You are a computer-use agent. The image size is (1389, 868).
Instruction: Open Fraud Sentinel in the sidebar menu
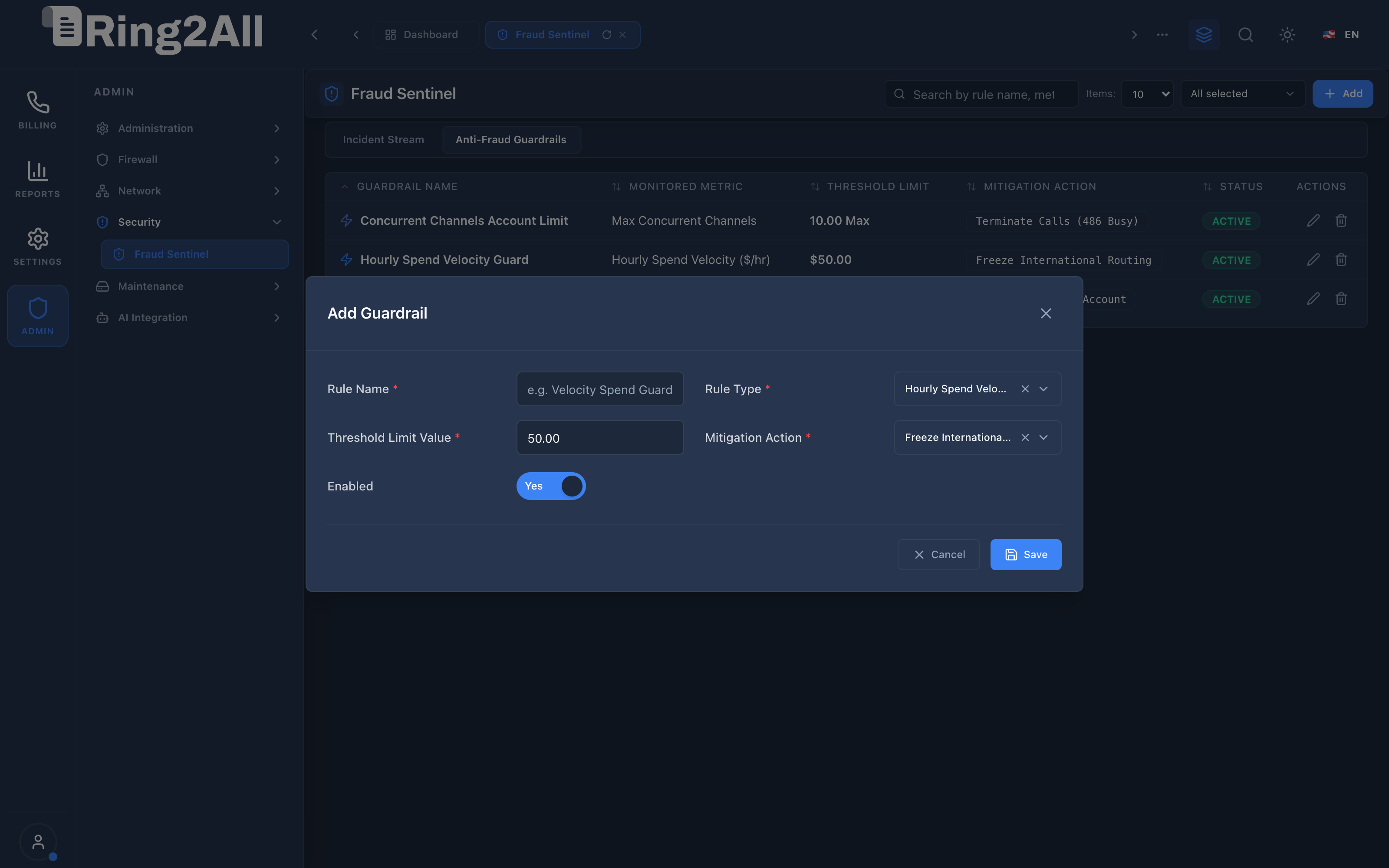pyautogui.click(x=194, y=254)
